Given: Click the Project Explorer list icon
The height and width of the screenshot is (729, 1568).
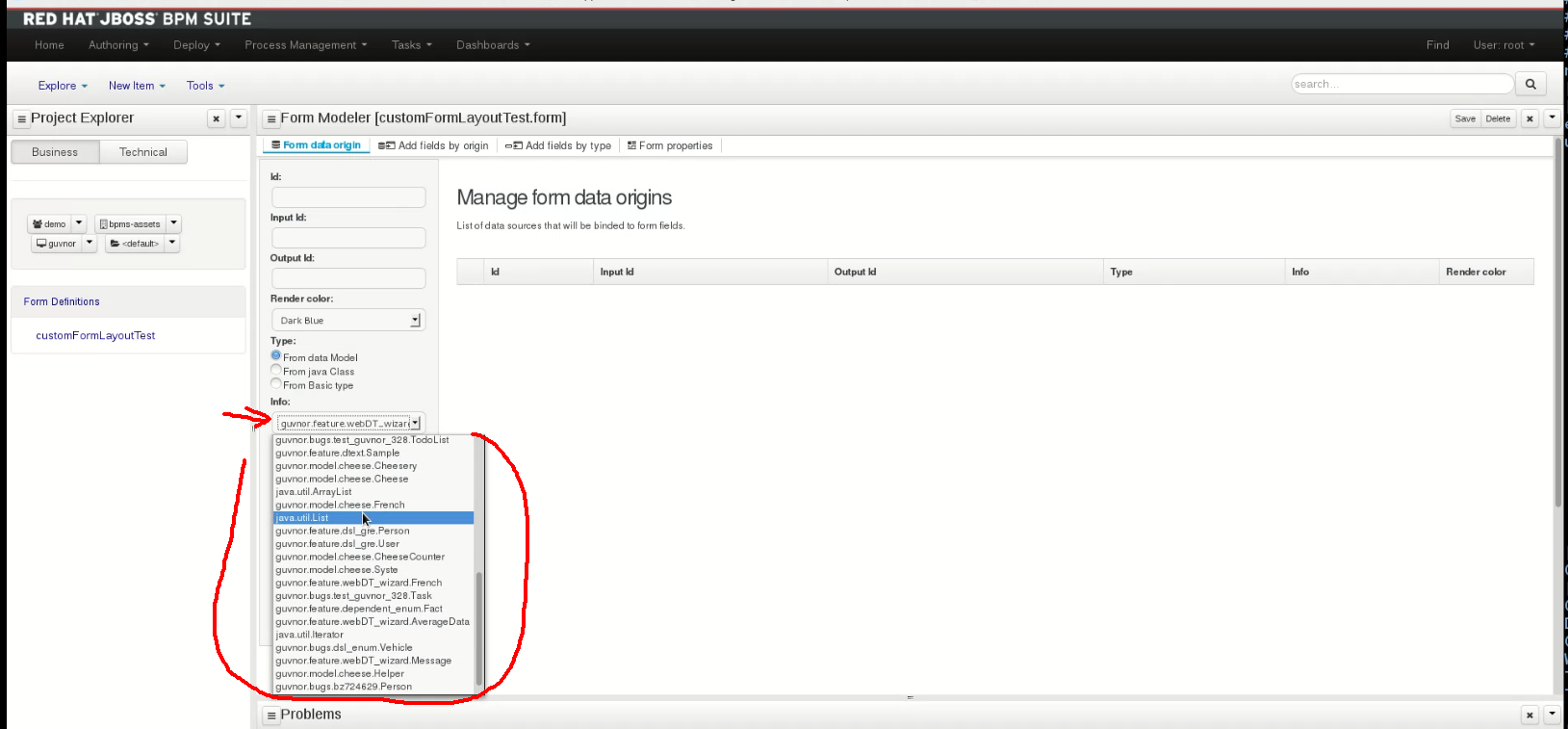Looking at the screenshot, I should [21, 119].
